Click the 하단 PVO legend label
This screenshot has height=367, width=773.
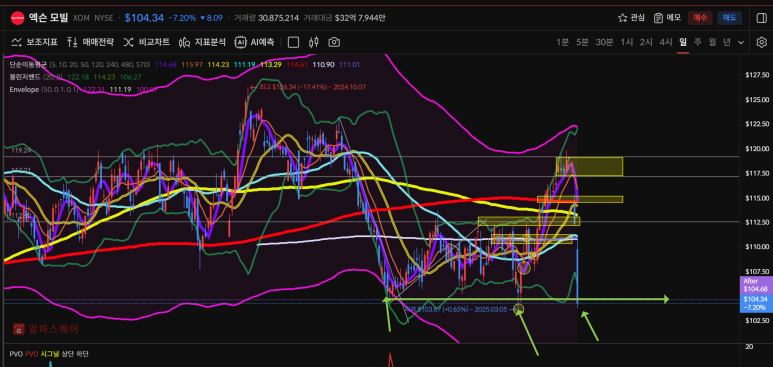tap(82, 354)
